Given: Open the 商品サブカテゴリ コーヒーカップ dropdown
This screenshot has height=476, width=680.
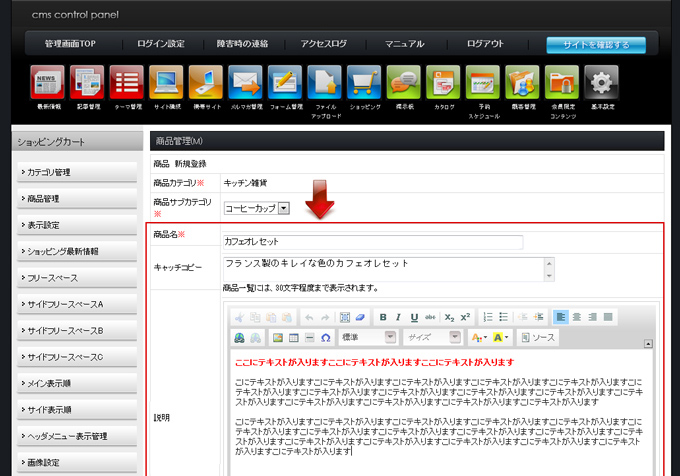Looking at the screenshot, I should tap(256, 208).
